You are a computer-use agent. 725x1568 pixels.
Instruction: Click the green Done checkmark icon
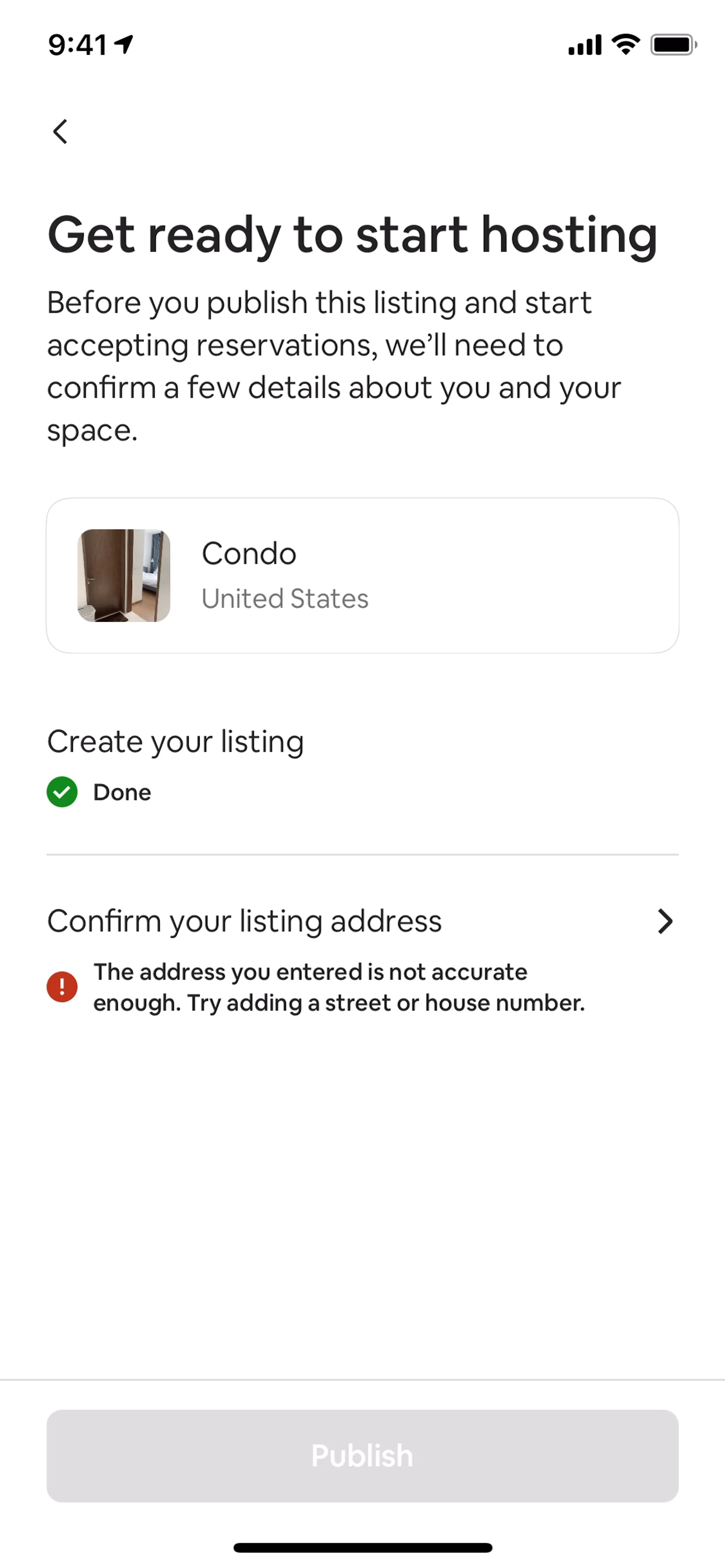62,792
